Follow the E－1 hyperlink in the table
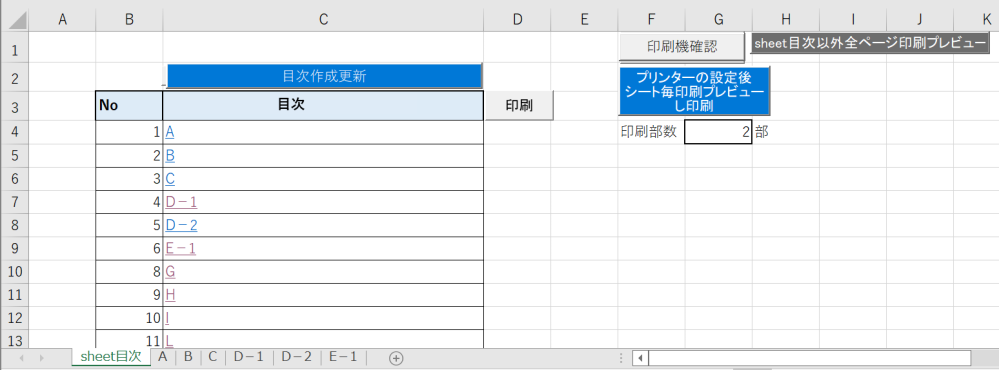The height and width of the screenshot is (370, 999). (x=180, y=249)
